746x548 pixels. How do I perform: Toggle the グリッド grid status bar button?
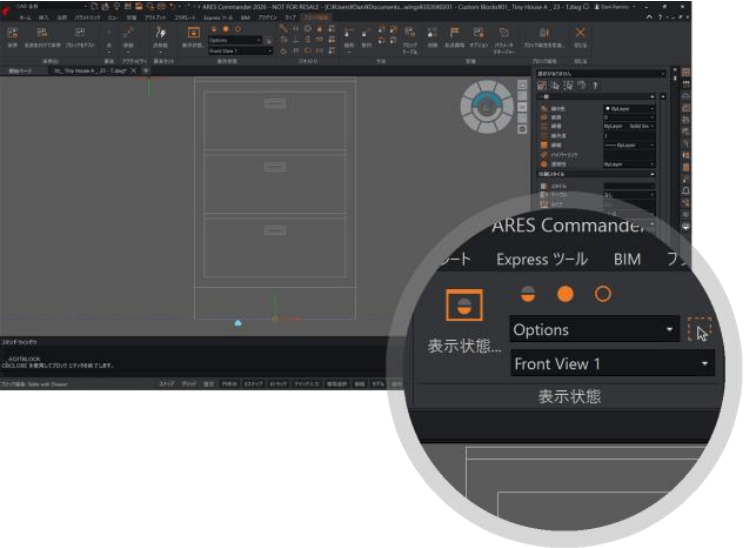(x=188, y=383)
